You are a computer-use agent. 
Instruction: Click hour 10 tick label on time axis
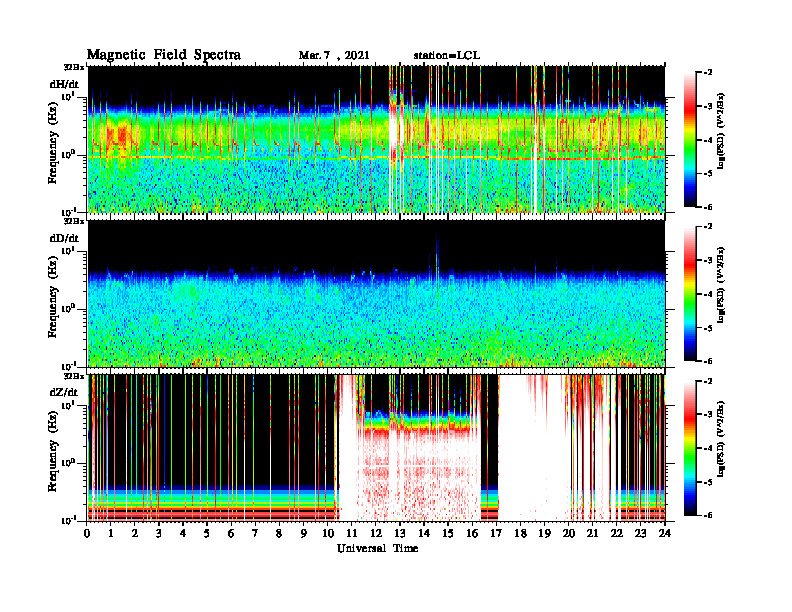(x=327, y=533)
